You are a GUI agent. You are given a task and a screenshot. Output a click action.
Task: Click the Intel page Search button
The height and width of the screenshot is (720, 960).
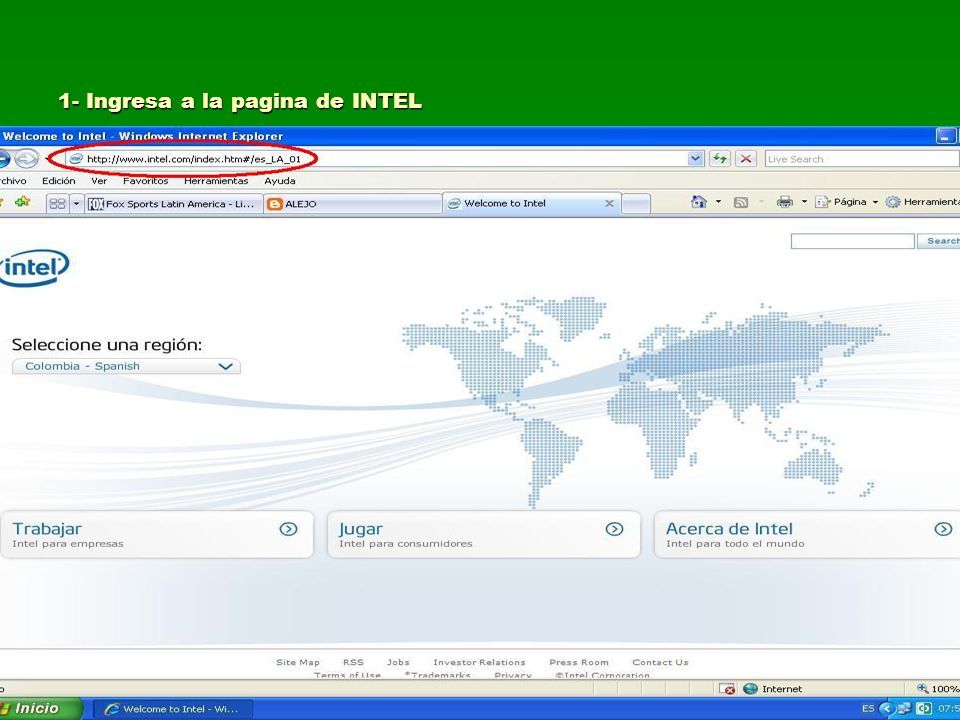(939, 241)
